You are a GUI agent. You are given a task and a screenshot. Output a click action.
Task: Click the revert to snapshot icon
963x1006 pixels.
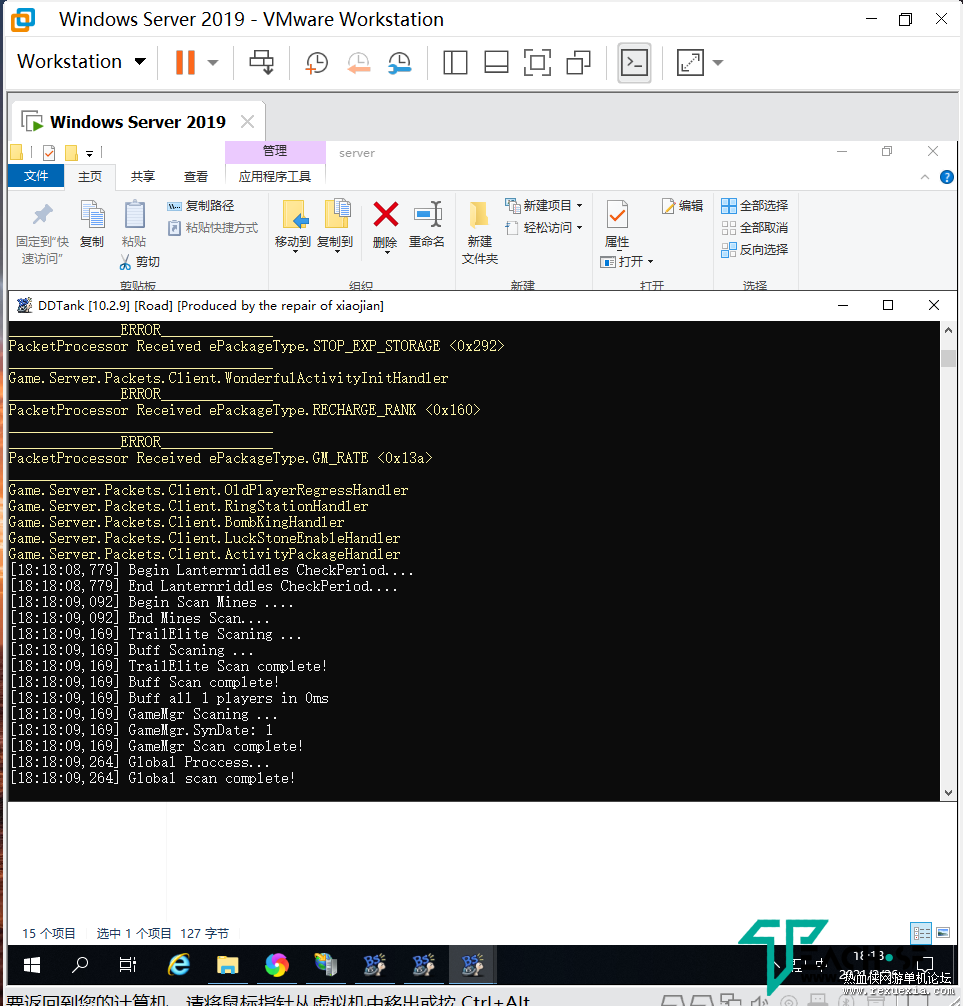pyautogui.click(x=357, y=63)
